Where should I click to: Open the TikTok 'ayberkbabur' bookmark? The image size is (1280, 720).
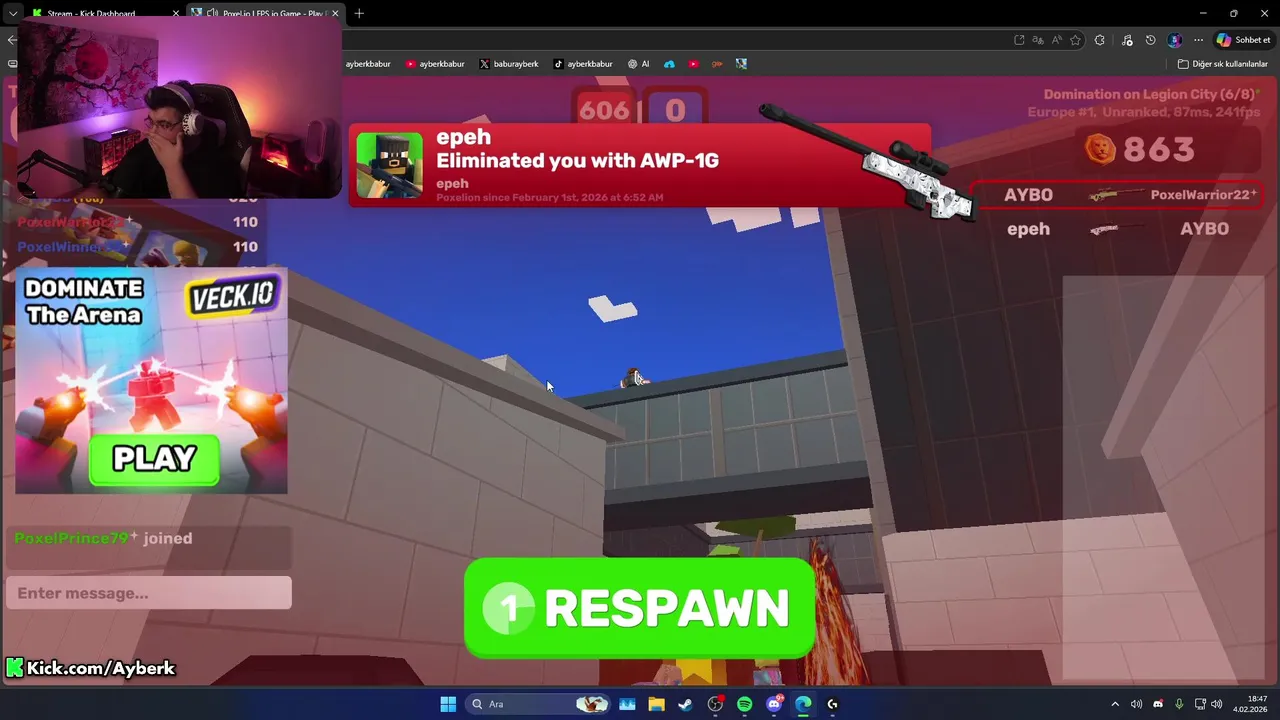[x=583, y=64]
